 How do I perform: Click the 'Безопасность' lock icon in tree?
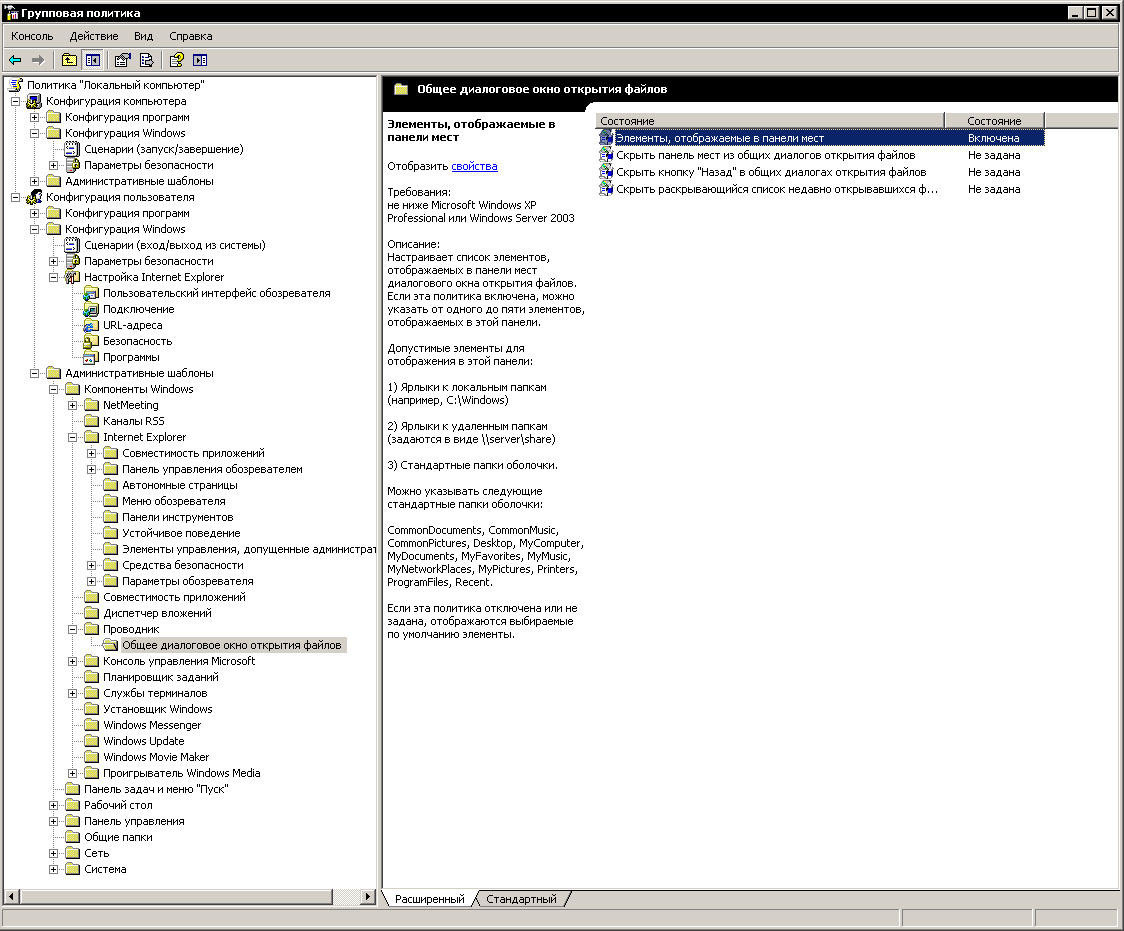click(x=92, y=341)
